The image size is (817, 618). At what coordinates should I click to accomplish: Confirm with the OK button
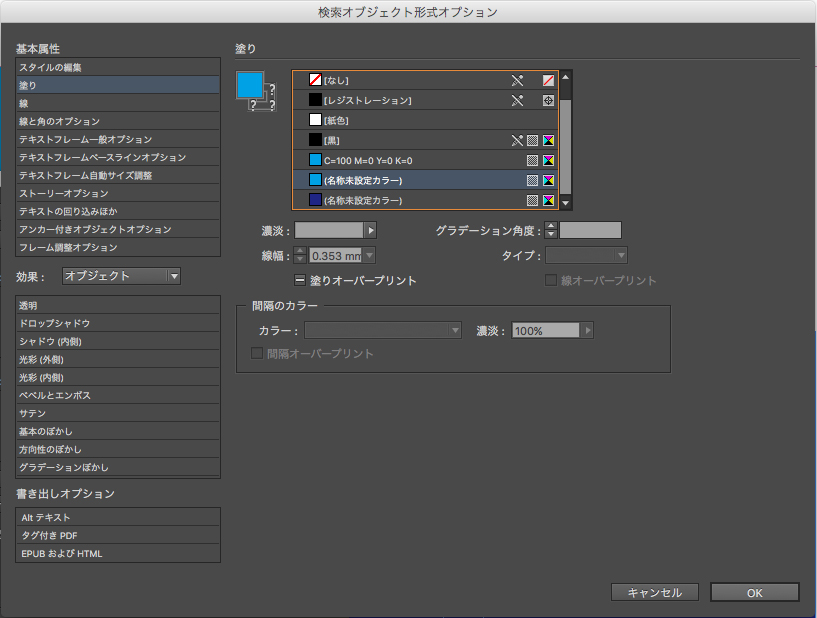(754, 593)
